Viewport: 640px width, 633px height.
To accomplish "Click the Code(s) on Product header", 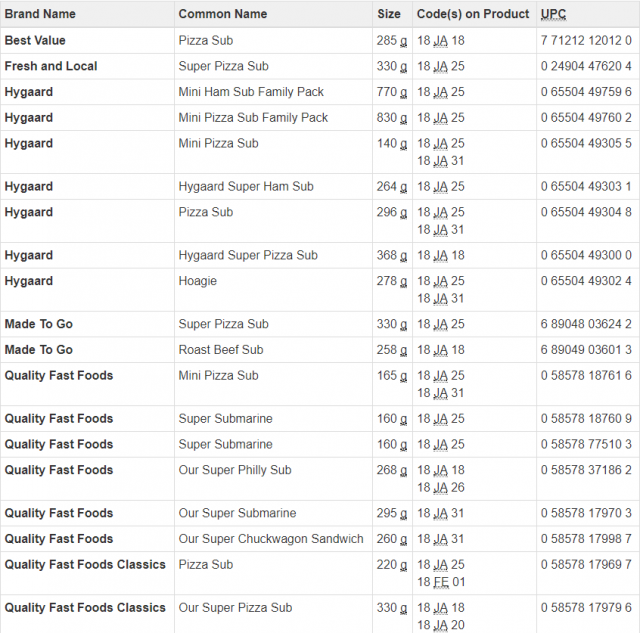I will click(473, 14).
